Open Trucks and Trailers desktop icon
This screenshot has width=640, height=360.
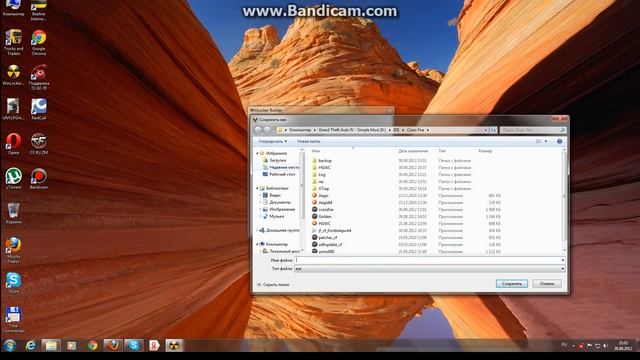point(13,42)
